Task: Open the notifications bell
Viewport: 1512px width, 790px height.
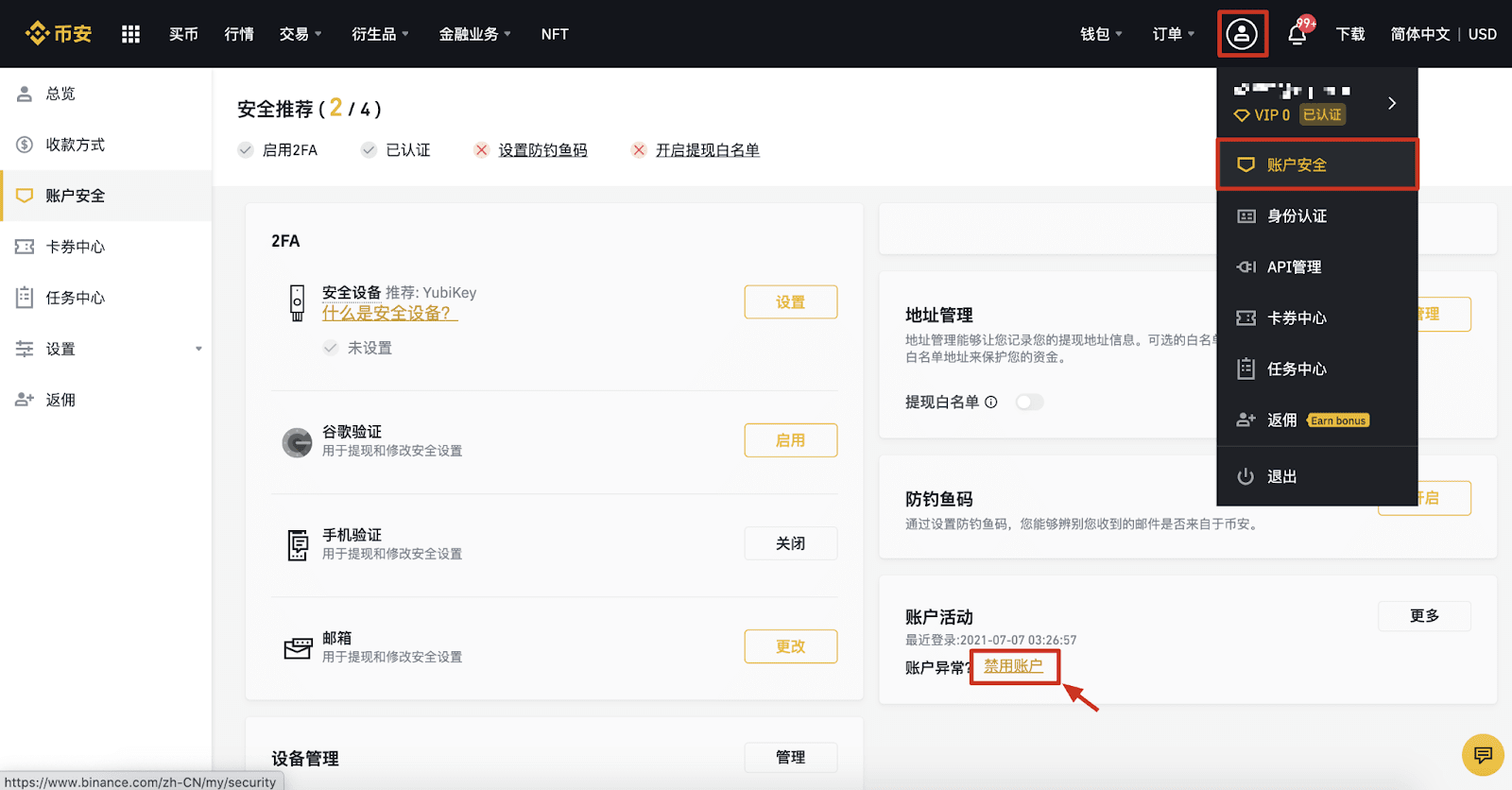Action: [x=1297, y=34]
